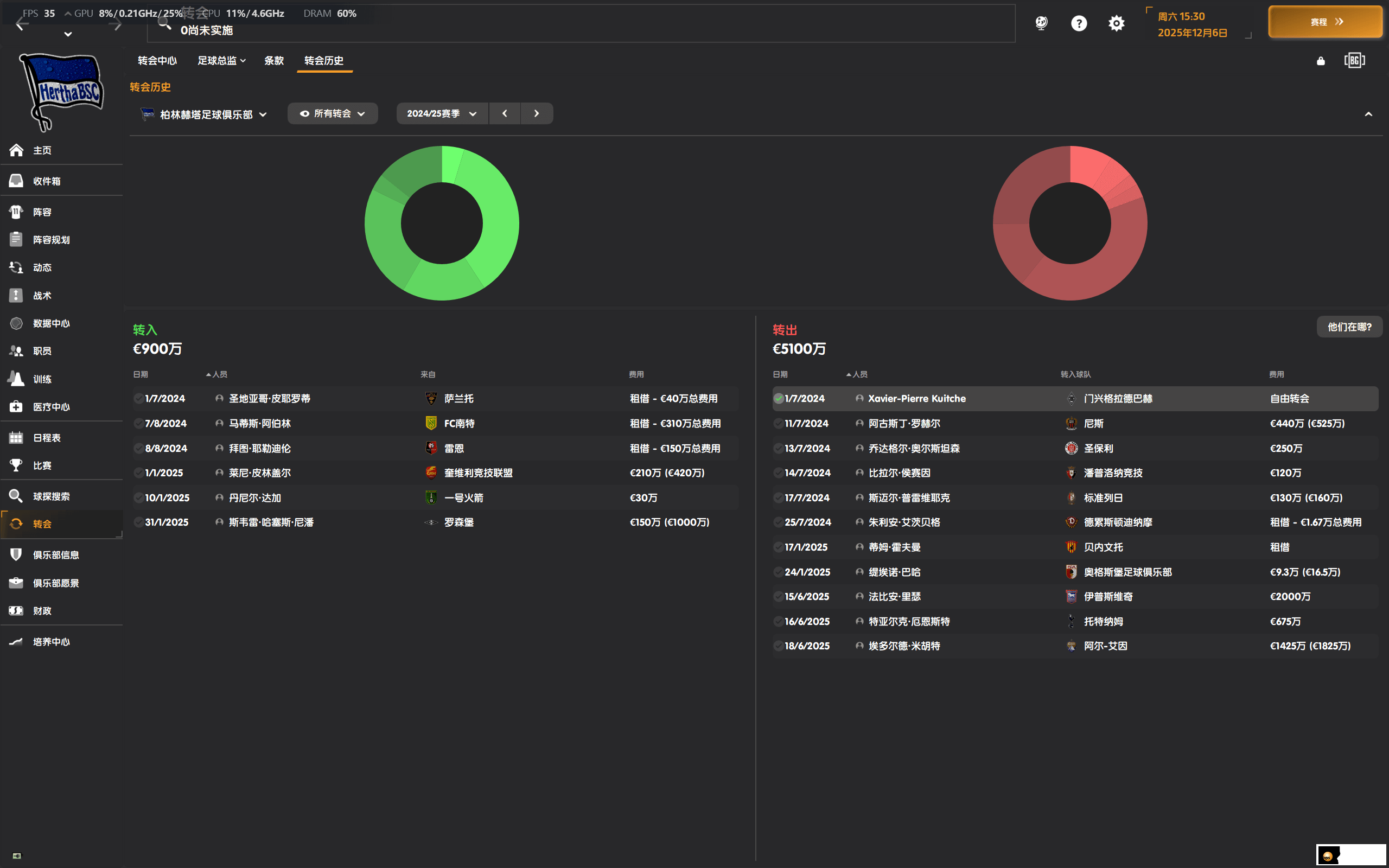This screenshot has width=1389, height=868.
Task: Click the search field showing 0尚未实施
Action: [581, 24]
